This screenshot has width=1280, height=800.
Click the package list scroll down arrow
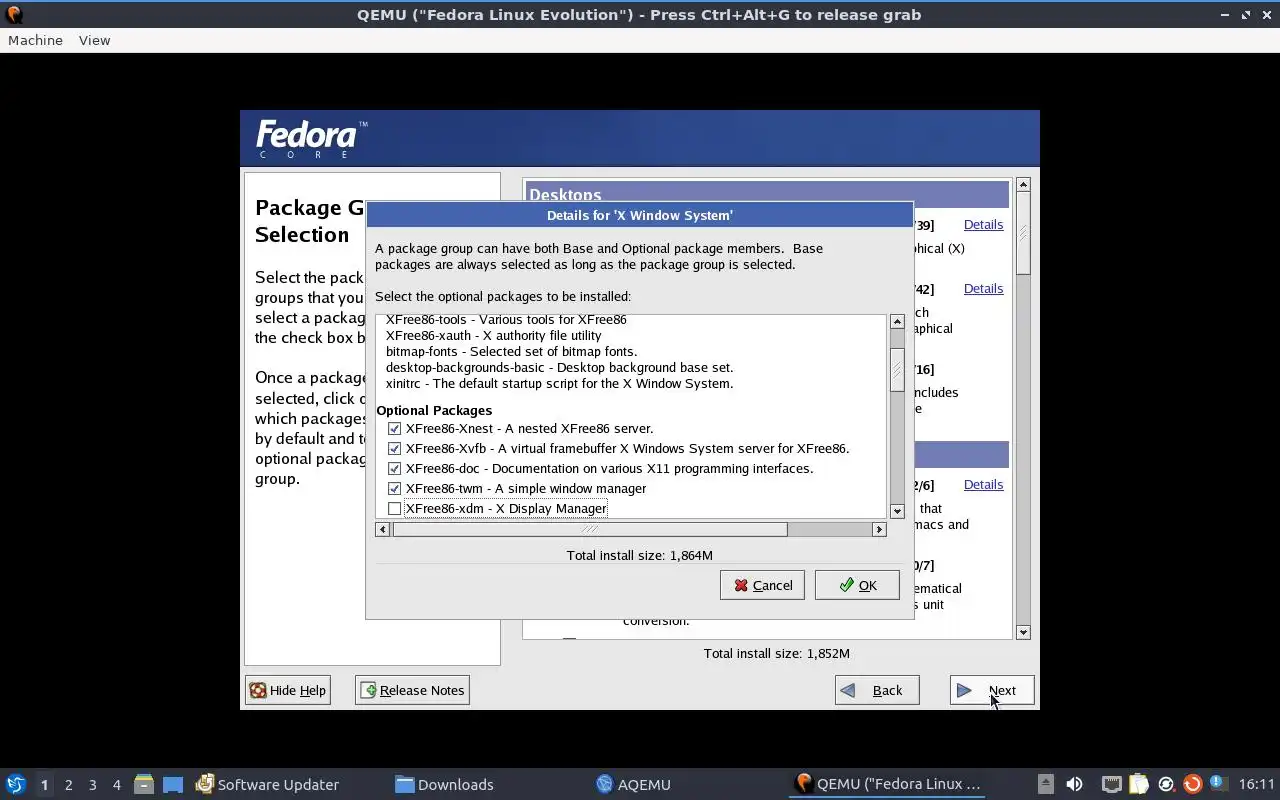pyautogui.click(x=897, y=511)
